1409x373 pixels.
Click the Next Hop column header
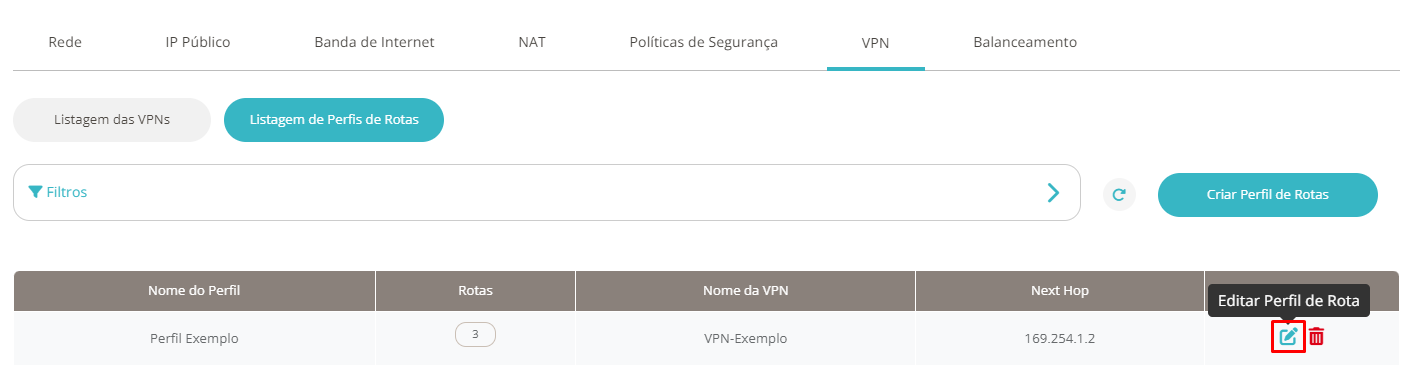click(x=1060, y=291)
